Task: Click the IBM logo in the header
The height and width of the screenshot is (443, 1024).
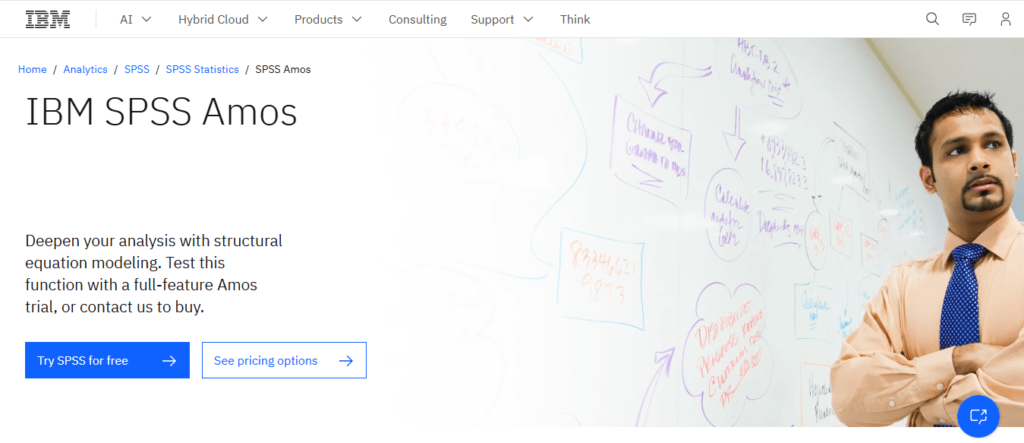Action: click(x=48, y=19)
